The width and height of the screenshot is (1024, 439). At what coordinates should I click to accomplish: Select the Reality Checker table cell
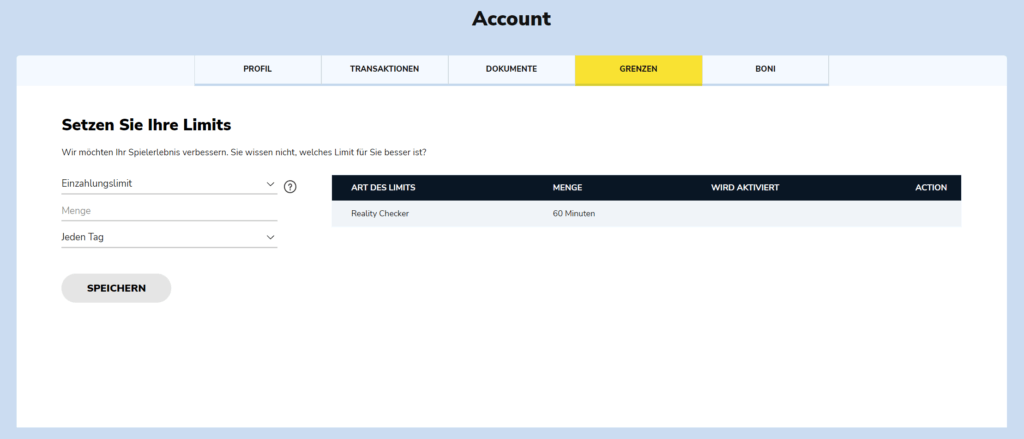pos(380,214)
